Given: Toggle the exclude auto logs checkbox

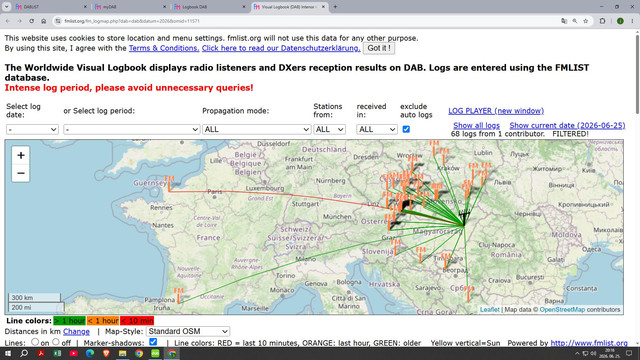Looking at the screenshot, I should [406, 129].
